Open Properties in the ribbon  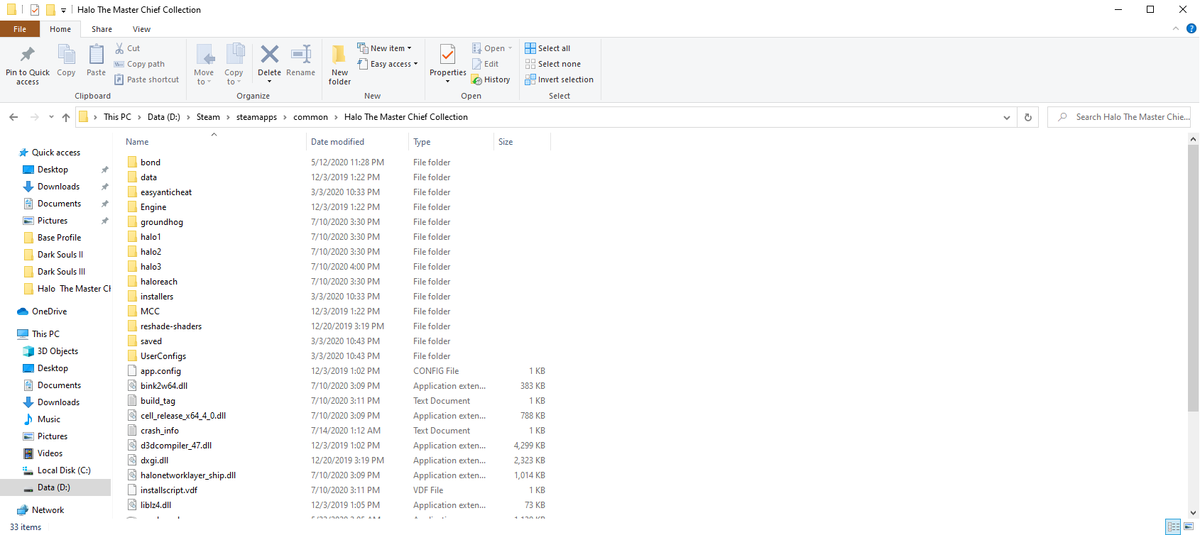[x=447, y=63]
